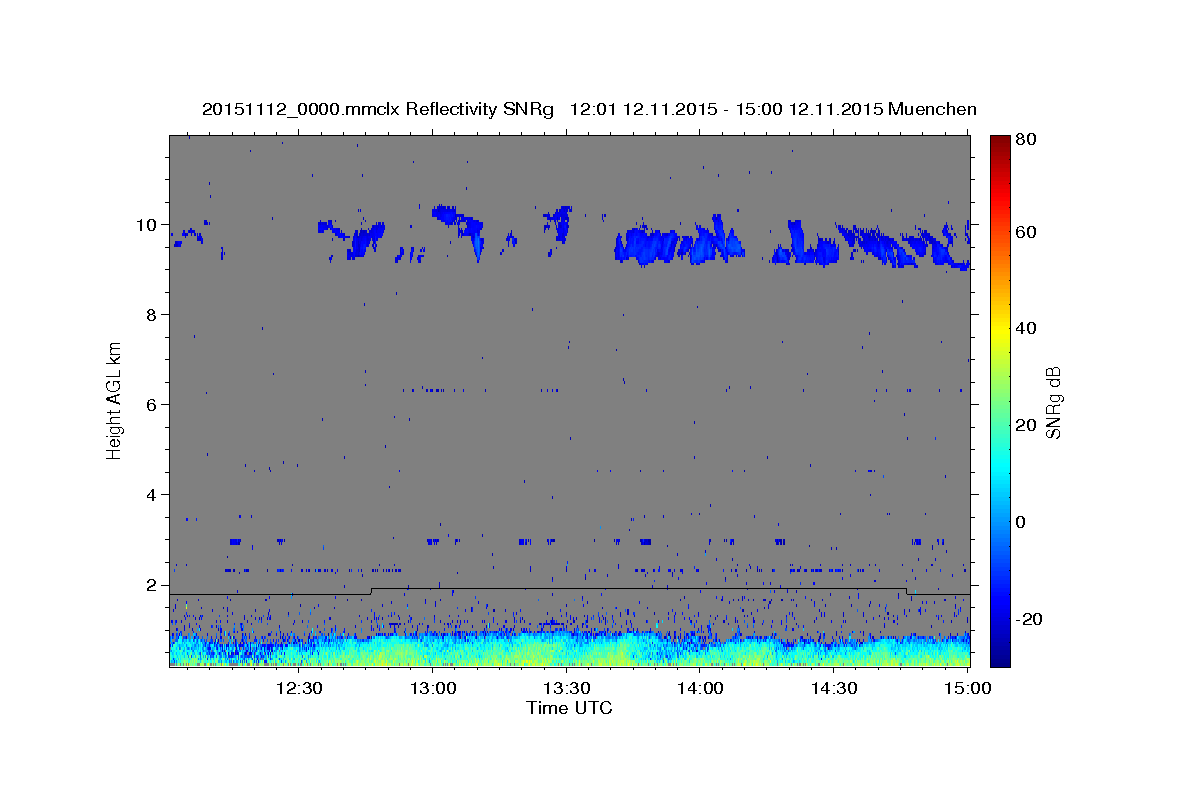
Task: Click the 14:00 time tick label
Action: click(700, 688)
